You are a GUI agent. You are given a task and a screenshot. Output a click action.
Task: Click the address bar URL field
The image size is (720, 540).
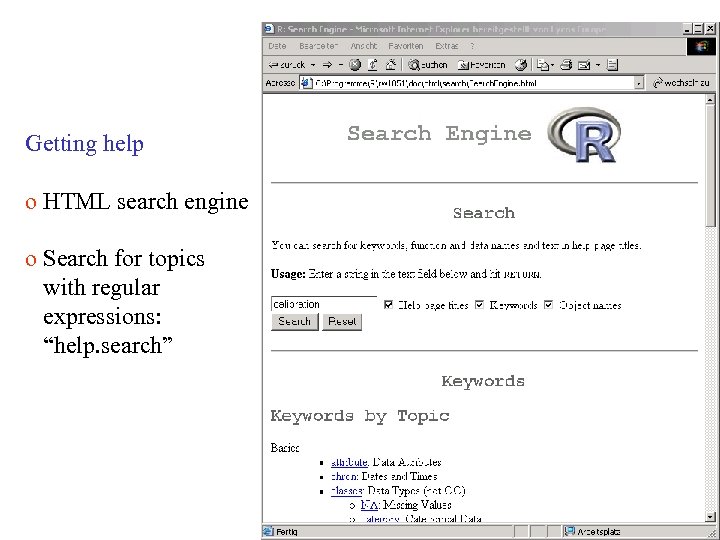pyautogui.click(x=471, y=83)
